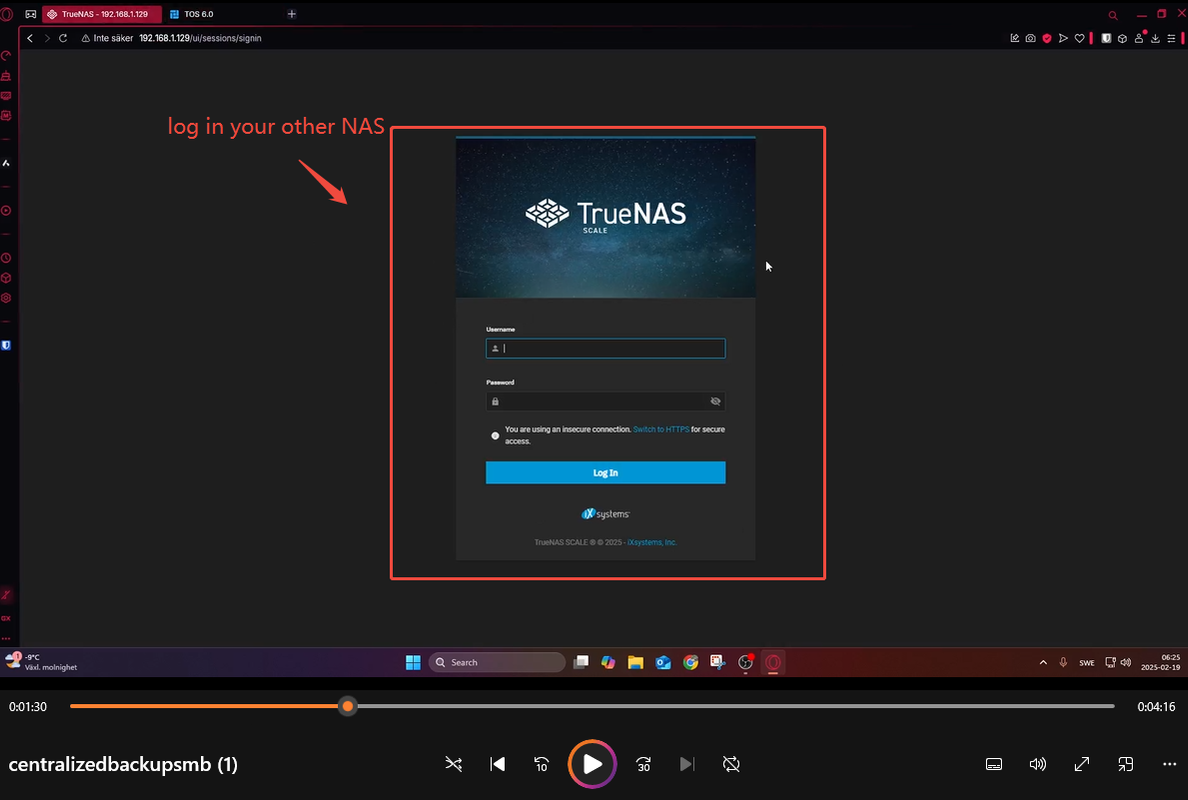
Task: Go forward in the browser
Action: tap(47, 38)
